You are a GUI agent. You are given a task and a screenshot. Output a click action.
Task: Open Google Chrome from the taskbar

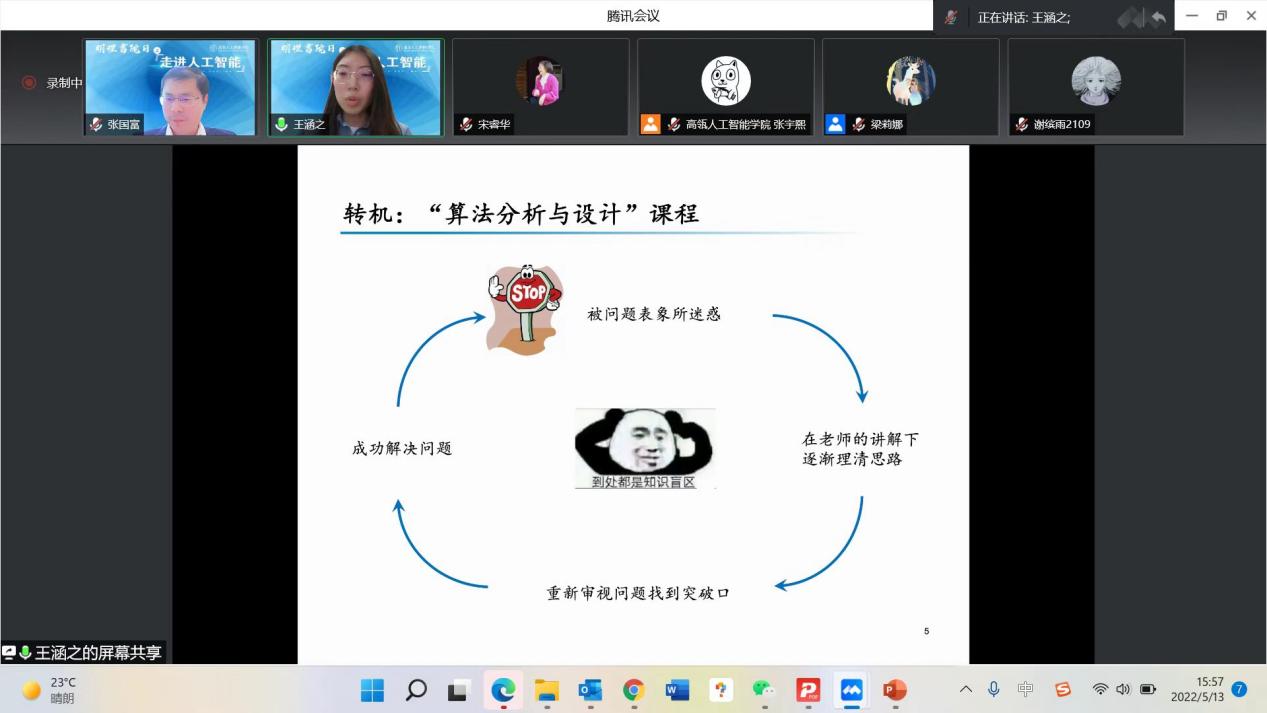point(633,690)
